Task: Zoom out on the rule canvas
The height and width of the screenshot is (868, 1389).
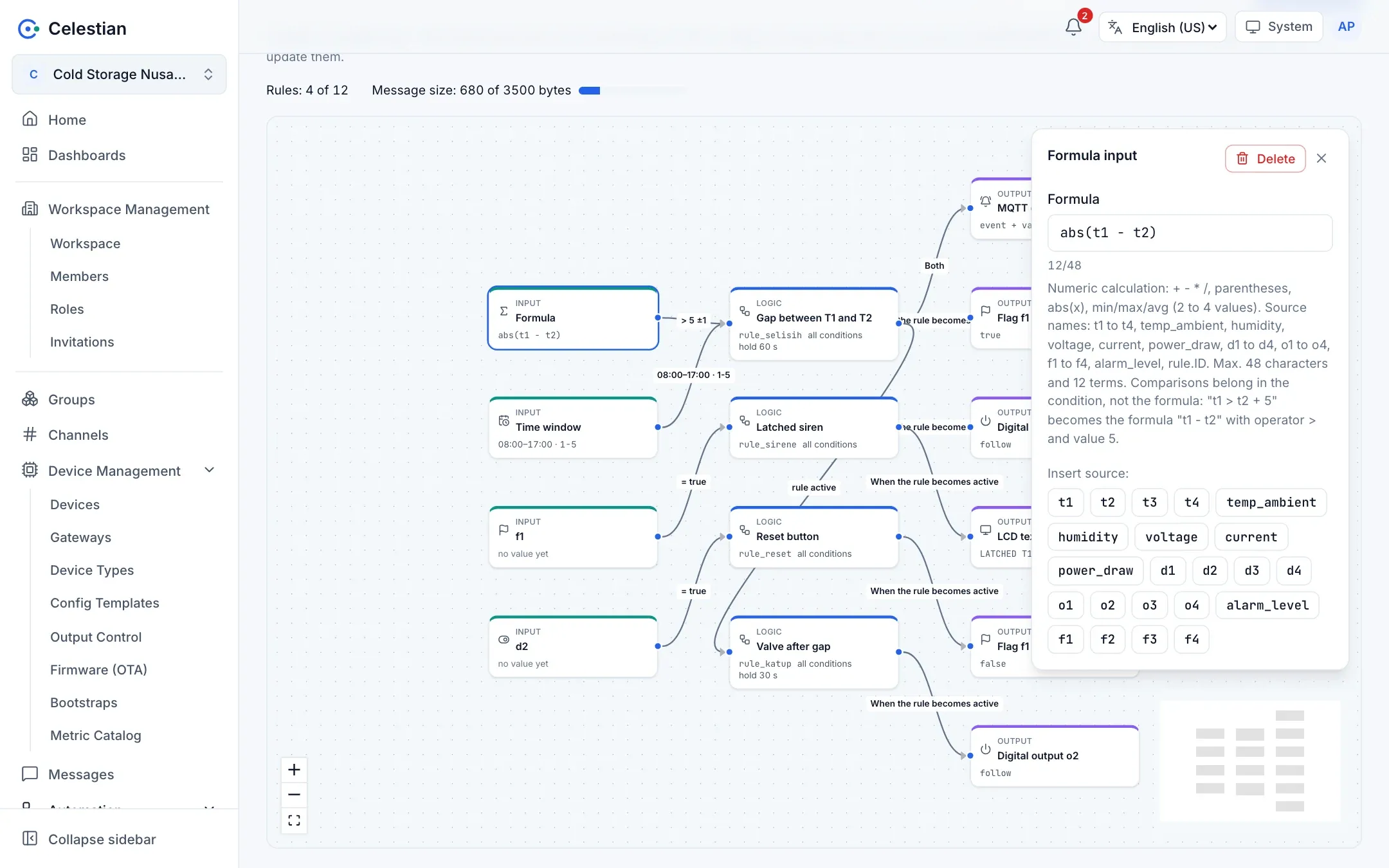Action: (294, 795)
